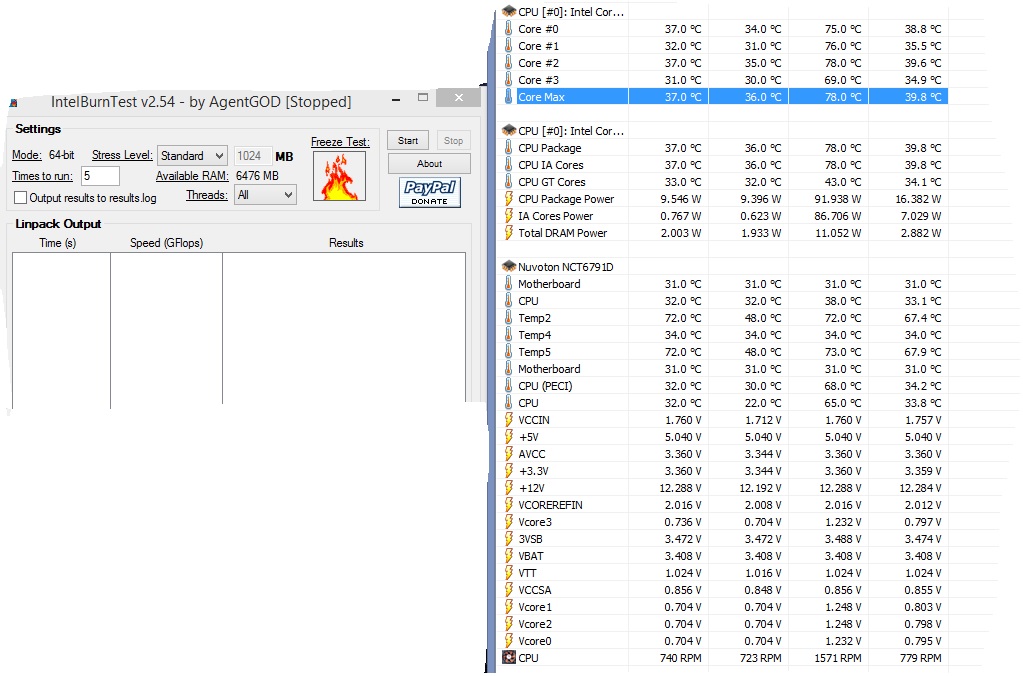Click the CPU Package Power lightning icon

coord(509,198)
